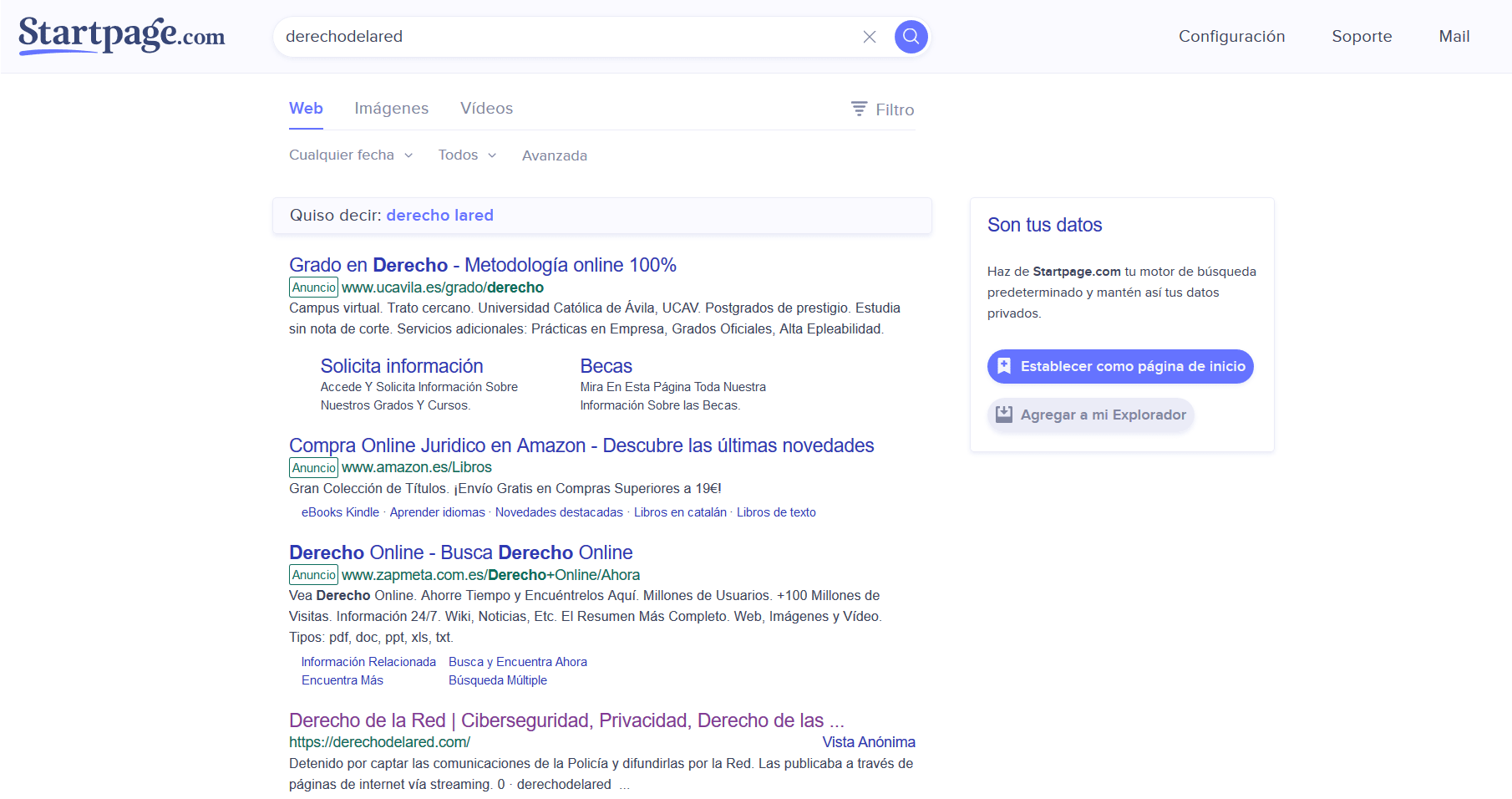Open the Mail header link
The image size is (1512, 799).
click(1454, 37)
